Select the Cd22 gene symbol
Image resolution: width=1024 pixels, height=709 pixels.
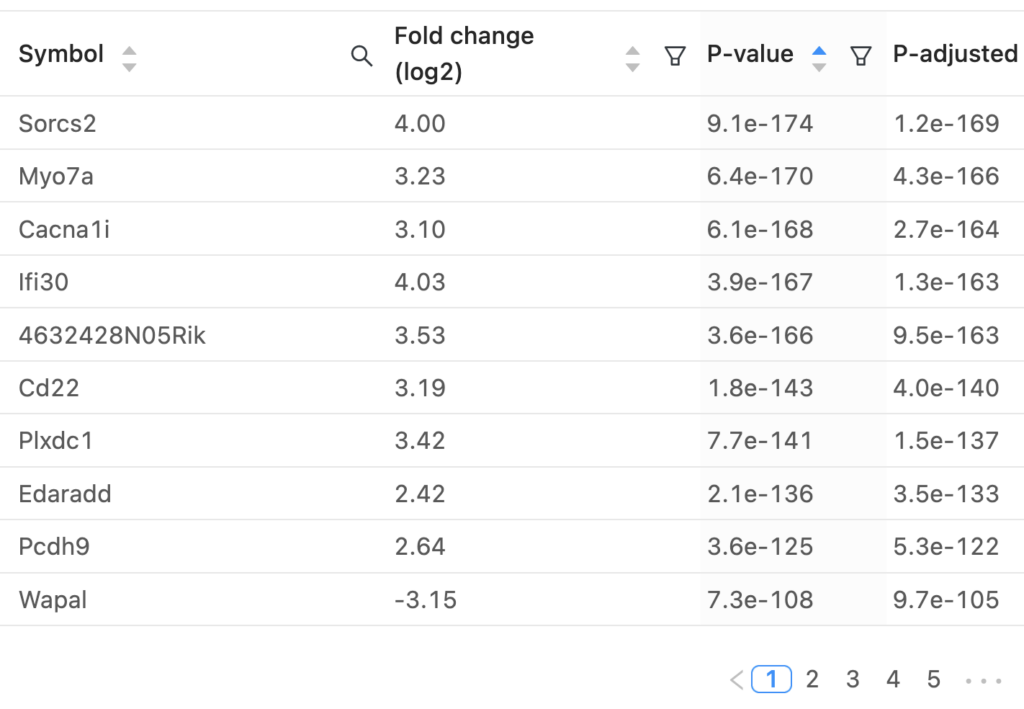(48, 388)
